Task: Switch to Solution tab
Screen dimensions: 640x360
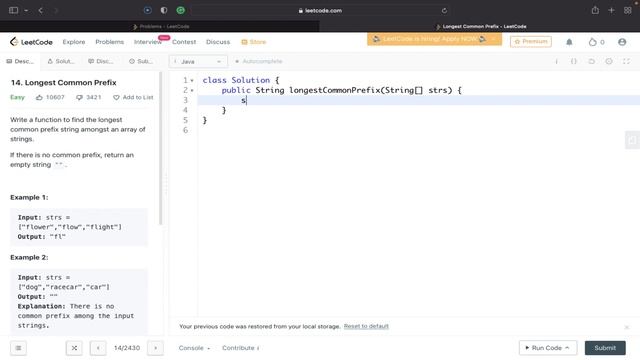Action: pos(61,61)
